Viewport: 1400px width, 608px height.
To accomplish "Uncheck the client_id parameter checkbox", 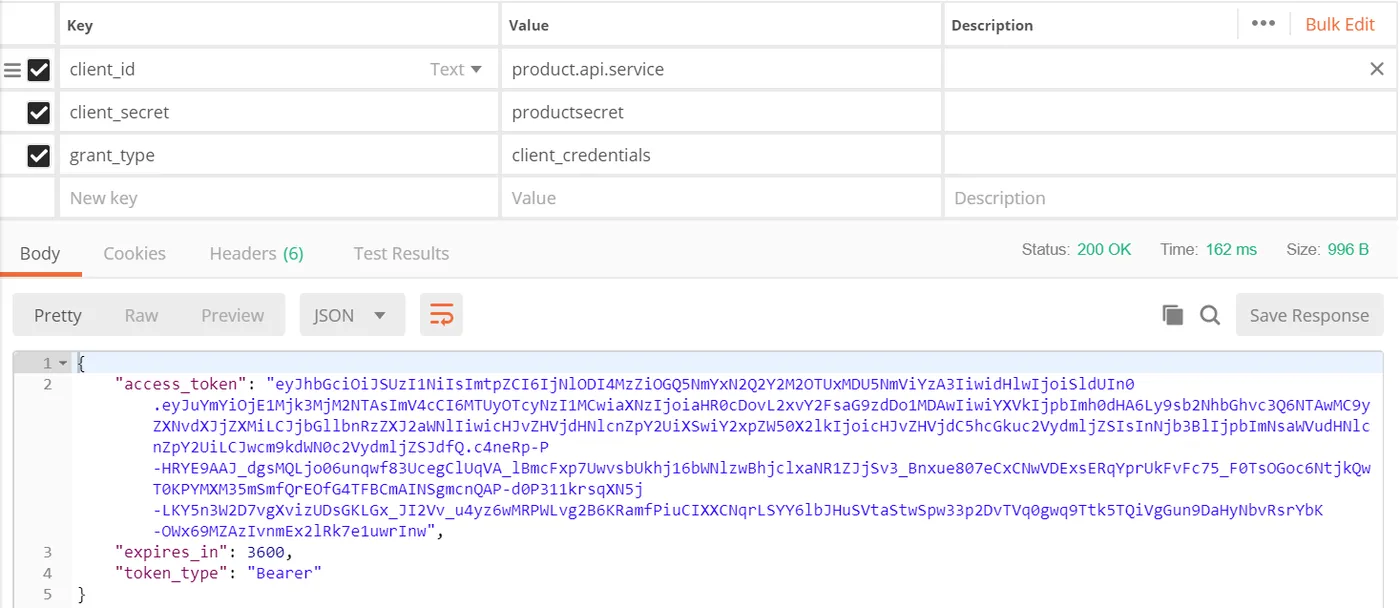I will point(39,70).
